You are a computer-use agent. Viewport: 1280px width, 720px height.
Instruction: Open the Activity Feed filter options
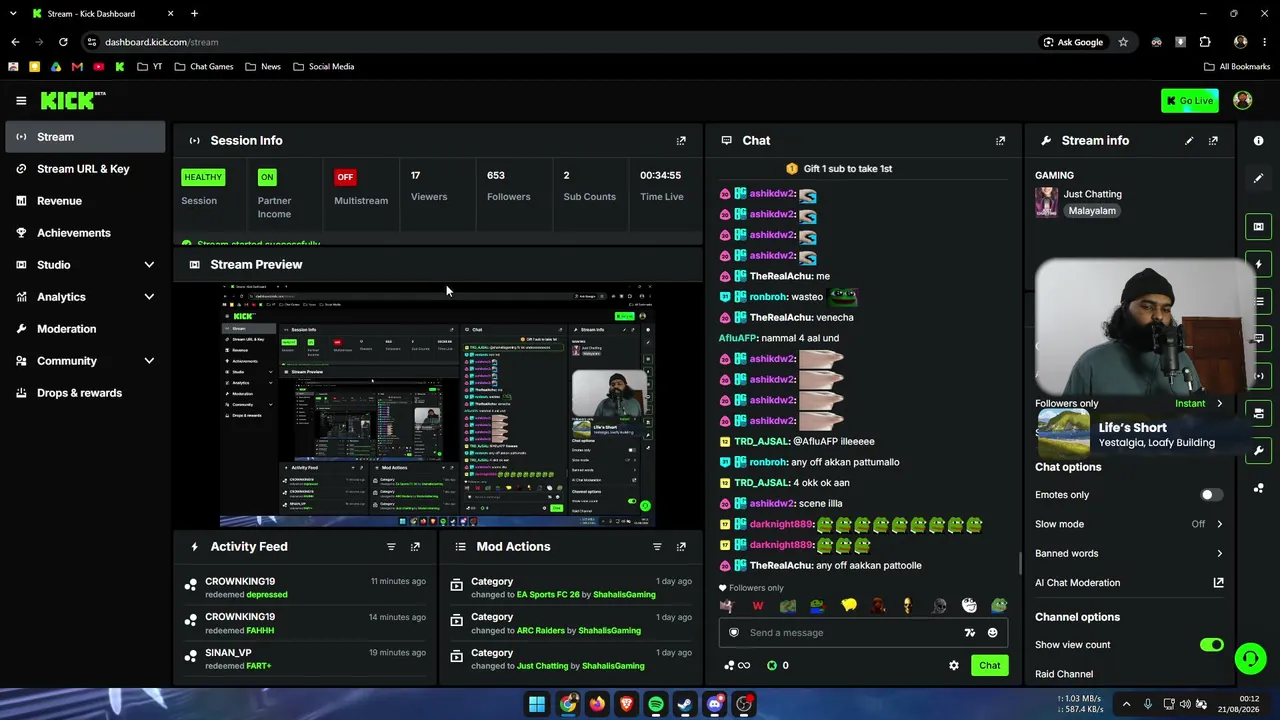pyautogui.click(x=391, y=547)
